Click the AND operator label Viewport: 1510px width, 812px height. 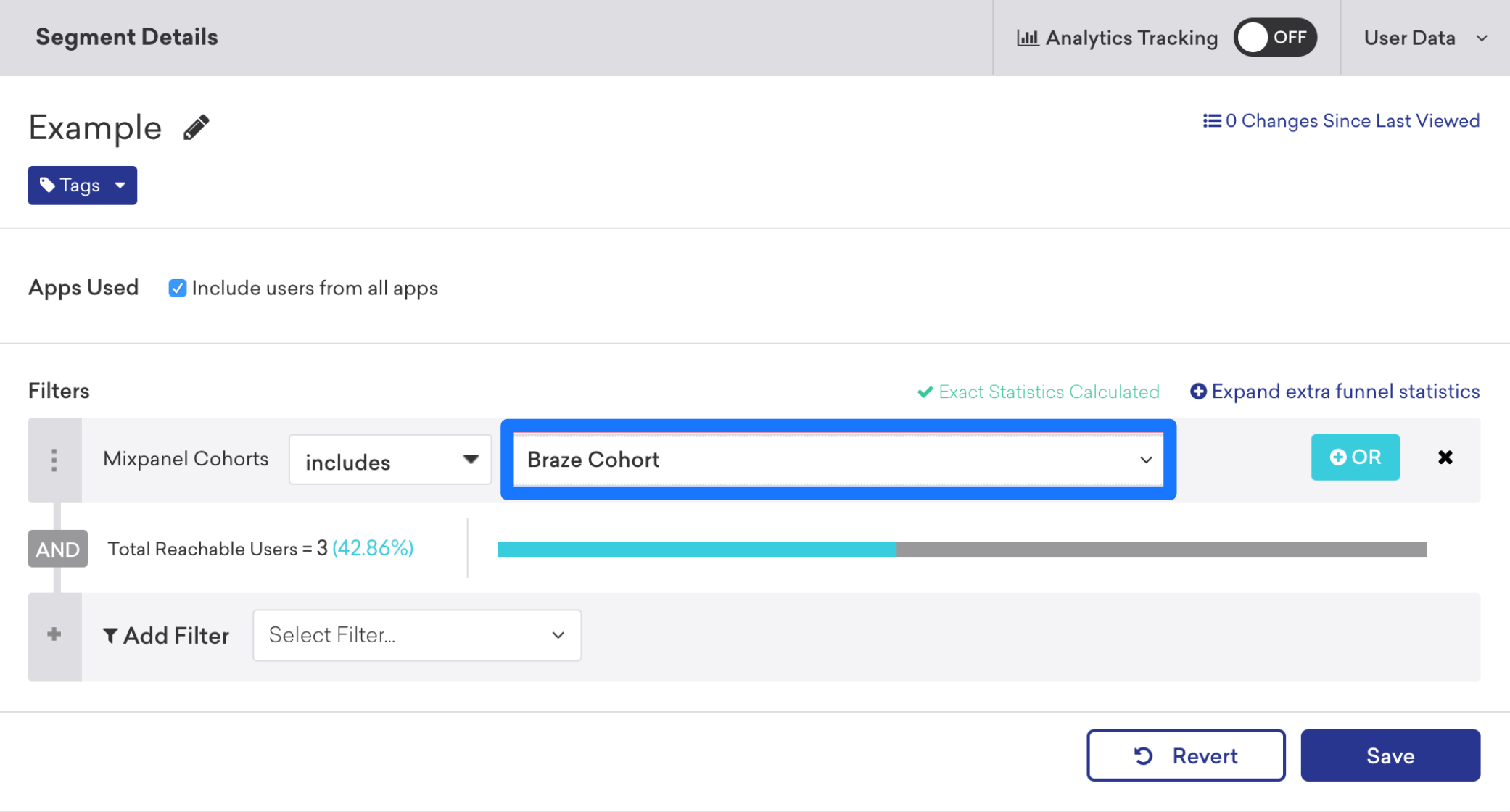pos(57,547)
